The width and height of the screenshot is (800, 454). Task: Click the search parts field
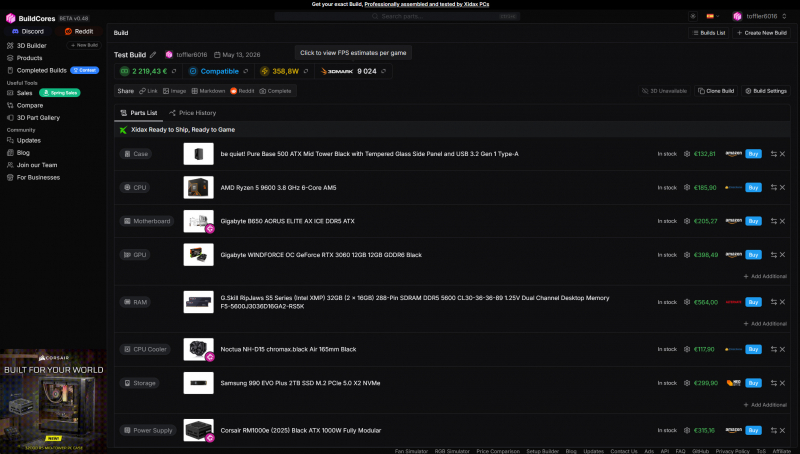397,16
